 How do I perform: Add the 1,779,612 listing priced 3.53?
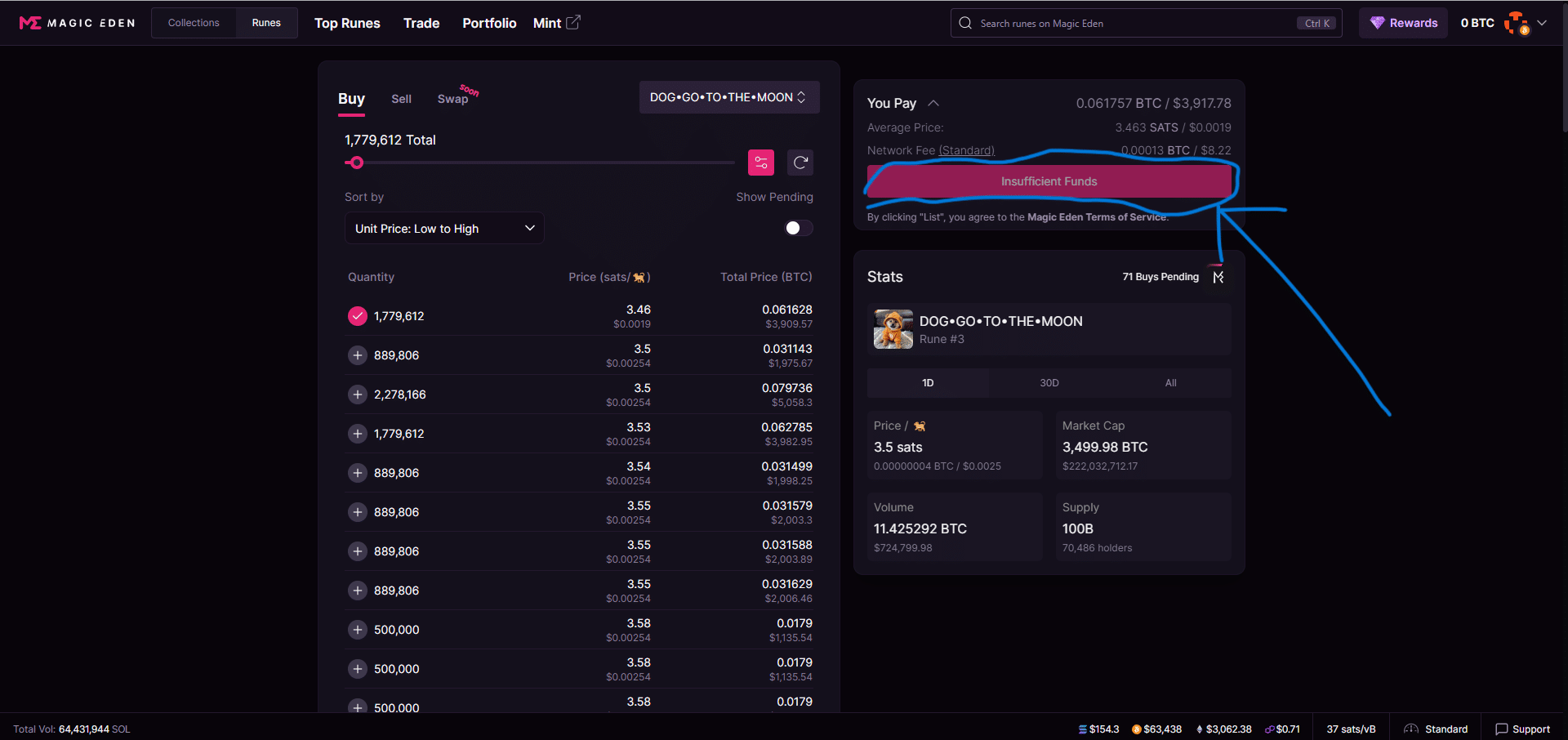358,434
